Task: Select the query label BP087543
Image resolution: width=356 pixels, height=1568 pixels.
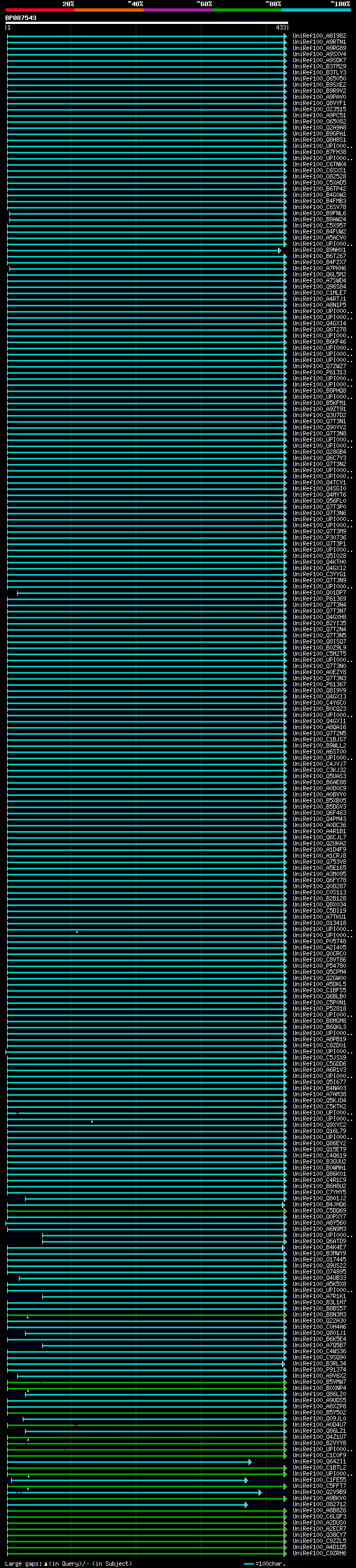Action: click(x=21, y=18)
